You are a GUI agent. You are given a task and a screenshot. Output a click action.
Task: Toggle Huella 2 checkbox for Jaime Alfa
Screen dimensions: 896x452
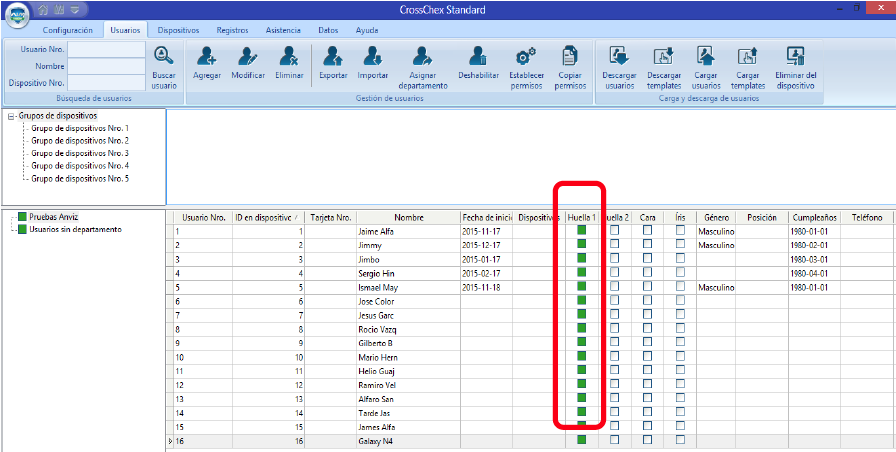tap(614, 230)
